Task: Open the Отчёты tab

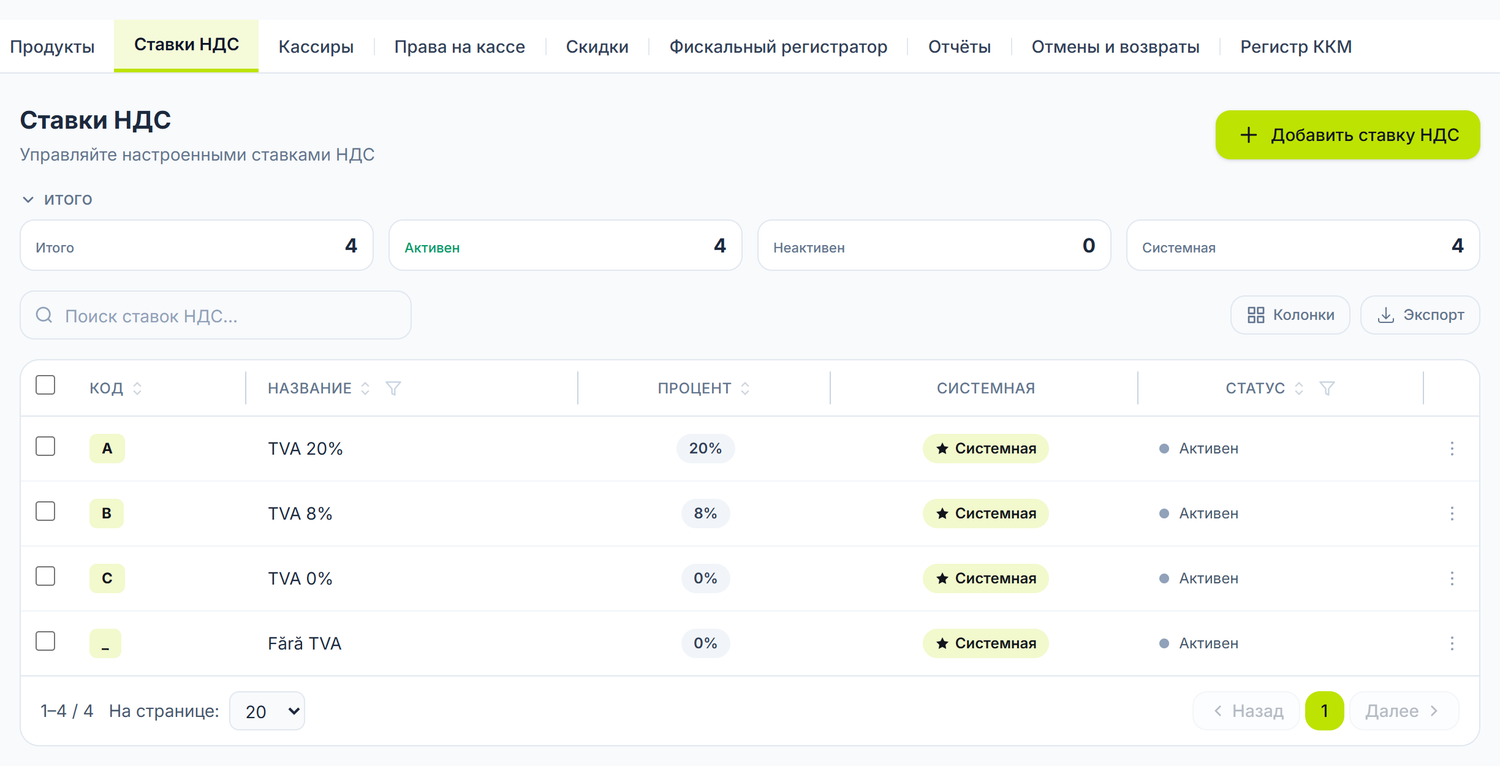Action: click(959, 46)
